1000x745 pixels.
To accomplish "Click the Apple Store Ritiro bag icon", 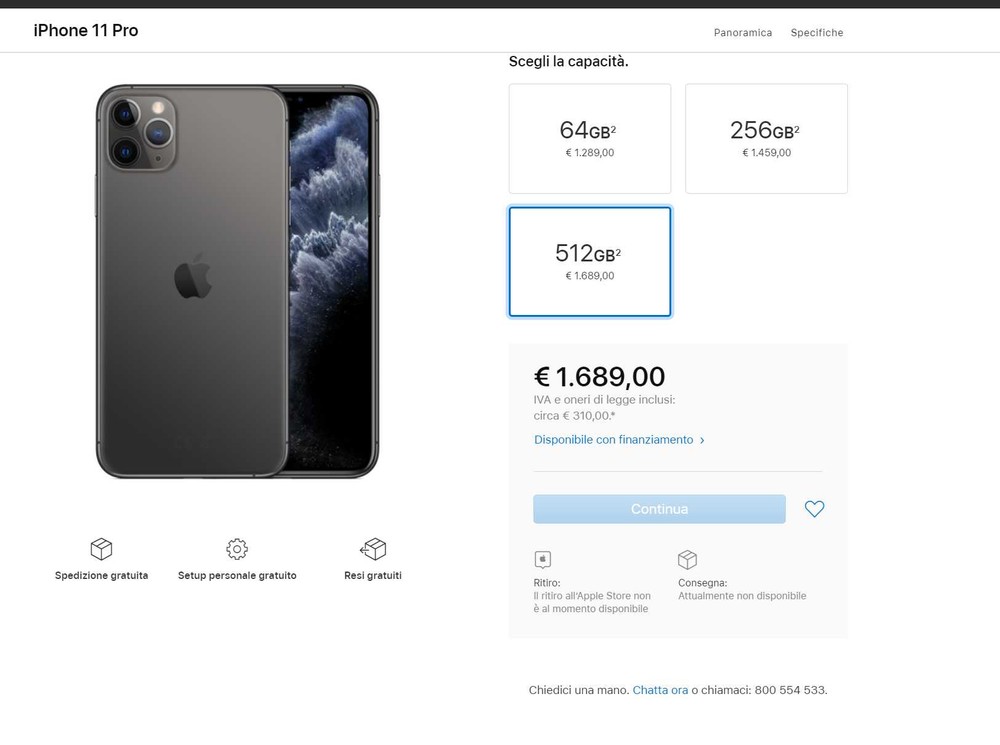I will 543,559.
